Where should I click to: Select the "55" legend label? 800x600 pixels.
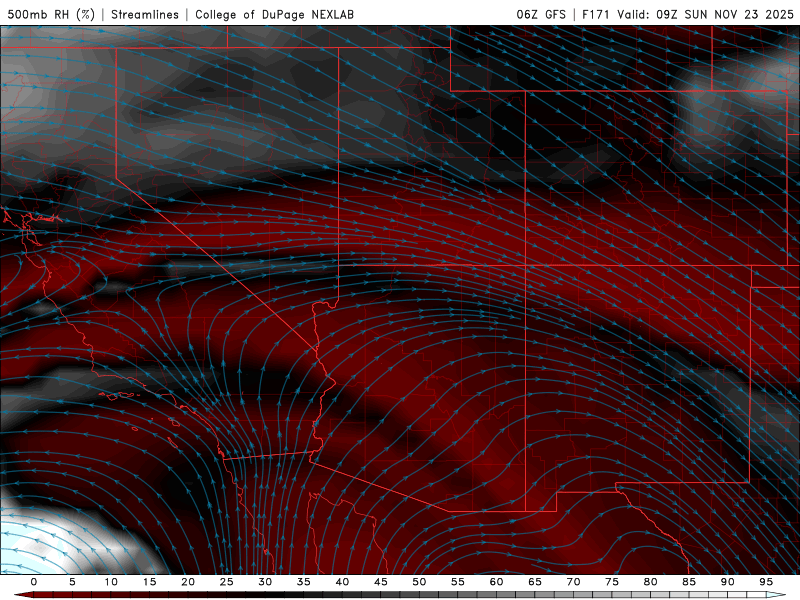click(x=458, y=582)
